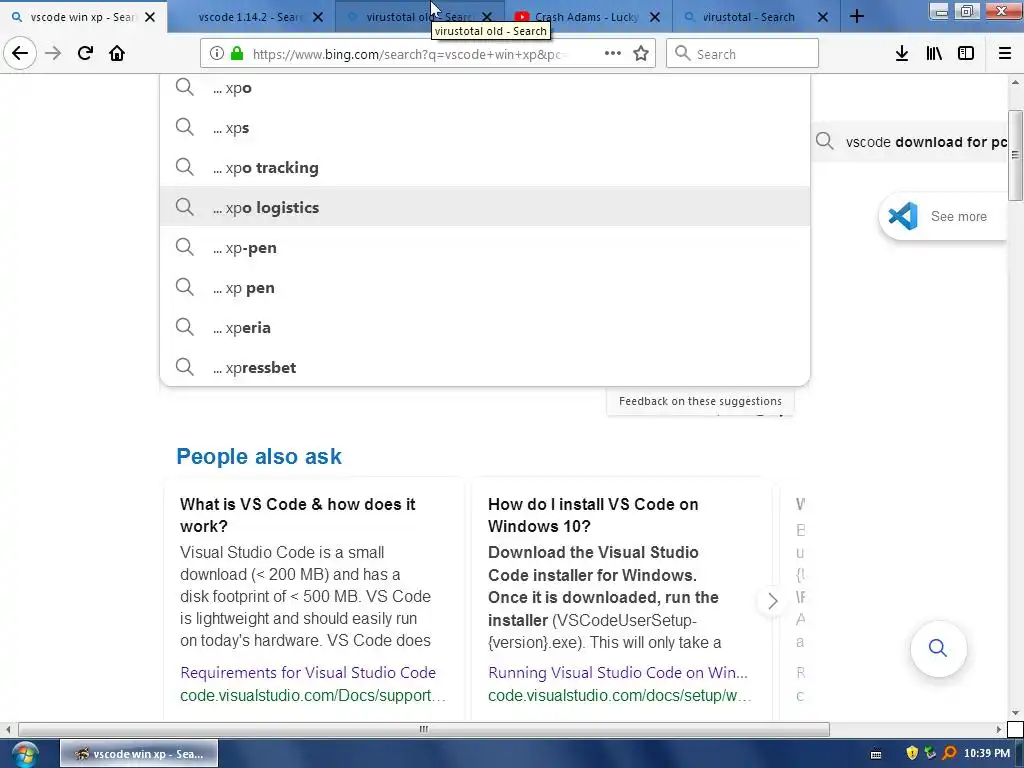The height and width of the screenshot is (768, 1024).
Task: Select the 'xp-pen' suggestion
Action: (x=485, y=248)
